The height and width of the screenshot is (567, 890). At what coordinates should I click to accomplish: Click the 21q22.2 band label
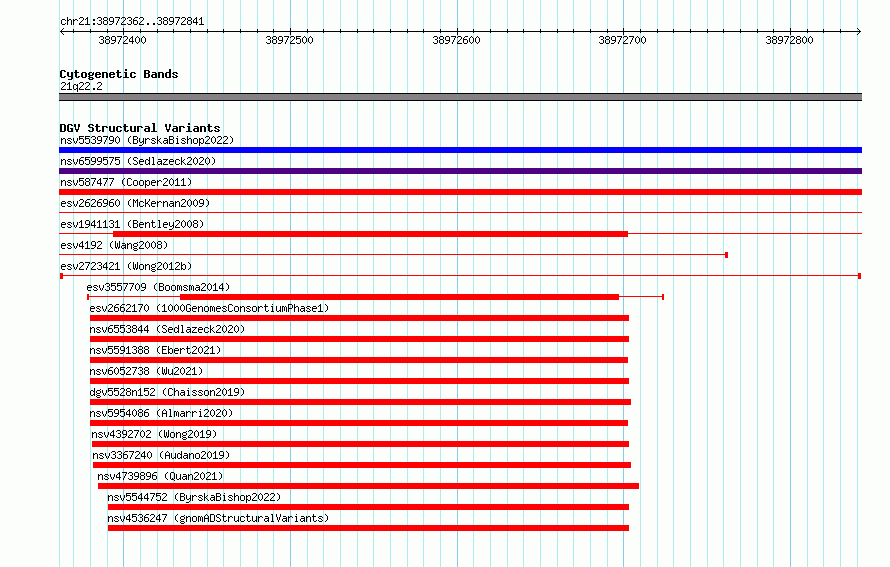pyautogui.click(x=81, y=86)
